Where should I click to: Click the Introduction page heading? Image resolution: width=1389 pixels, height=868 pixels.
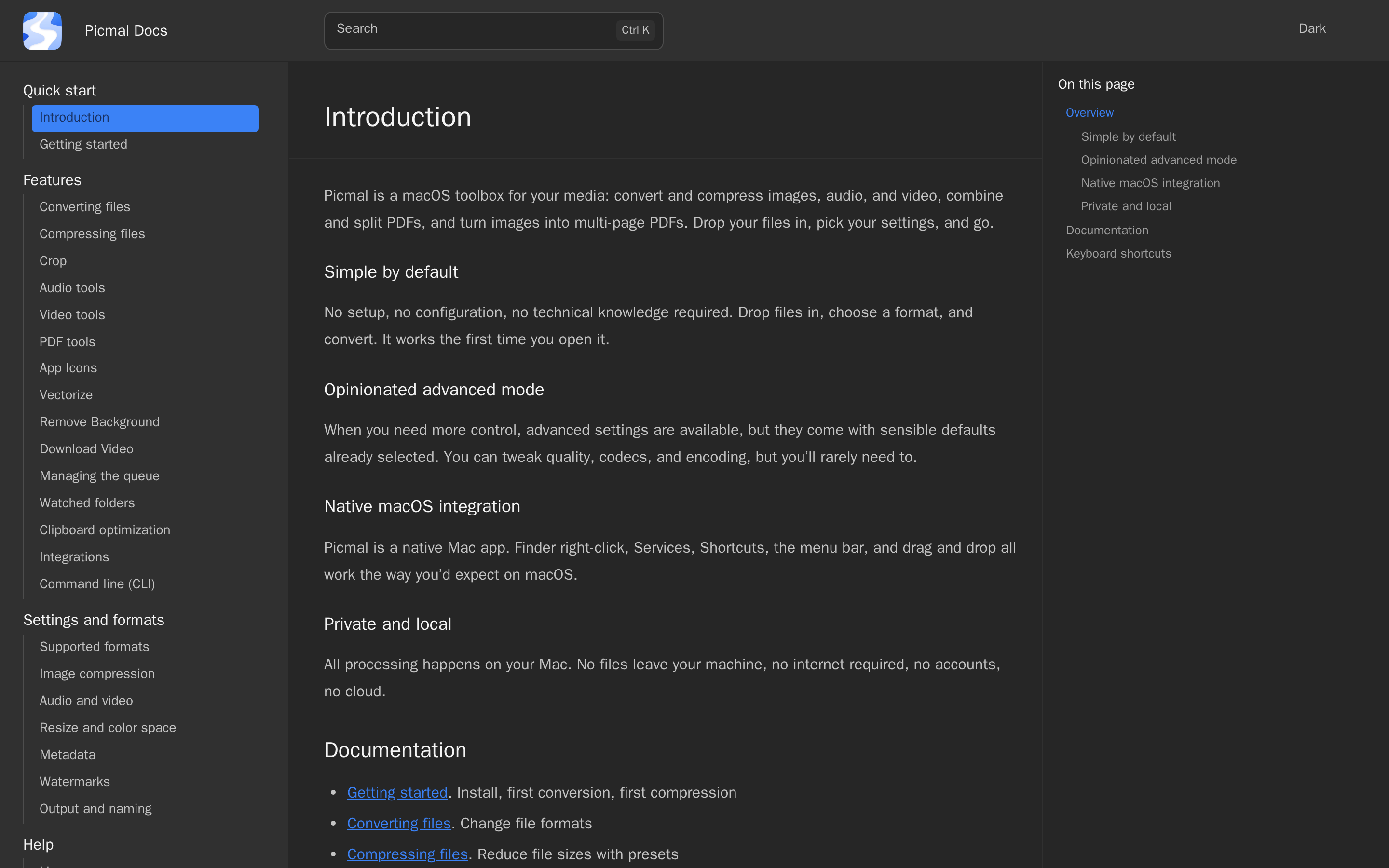point(397,117)
